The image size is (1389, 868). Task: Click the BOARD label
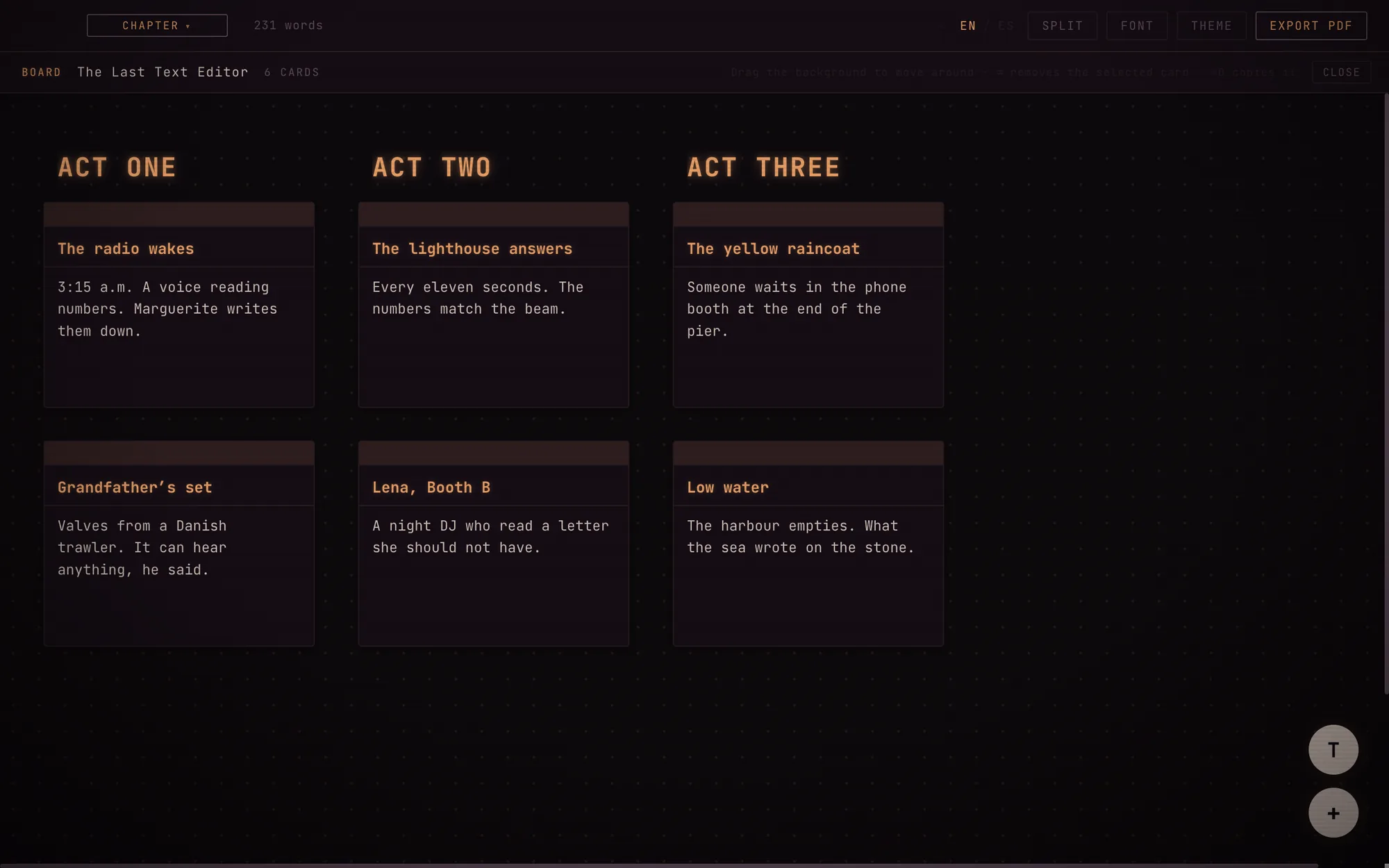pyautogui.click(x=42, y=72)
